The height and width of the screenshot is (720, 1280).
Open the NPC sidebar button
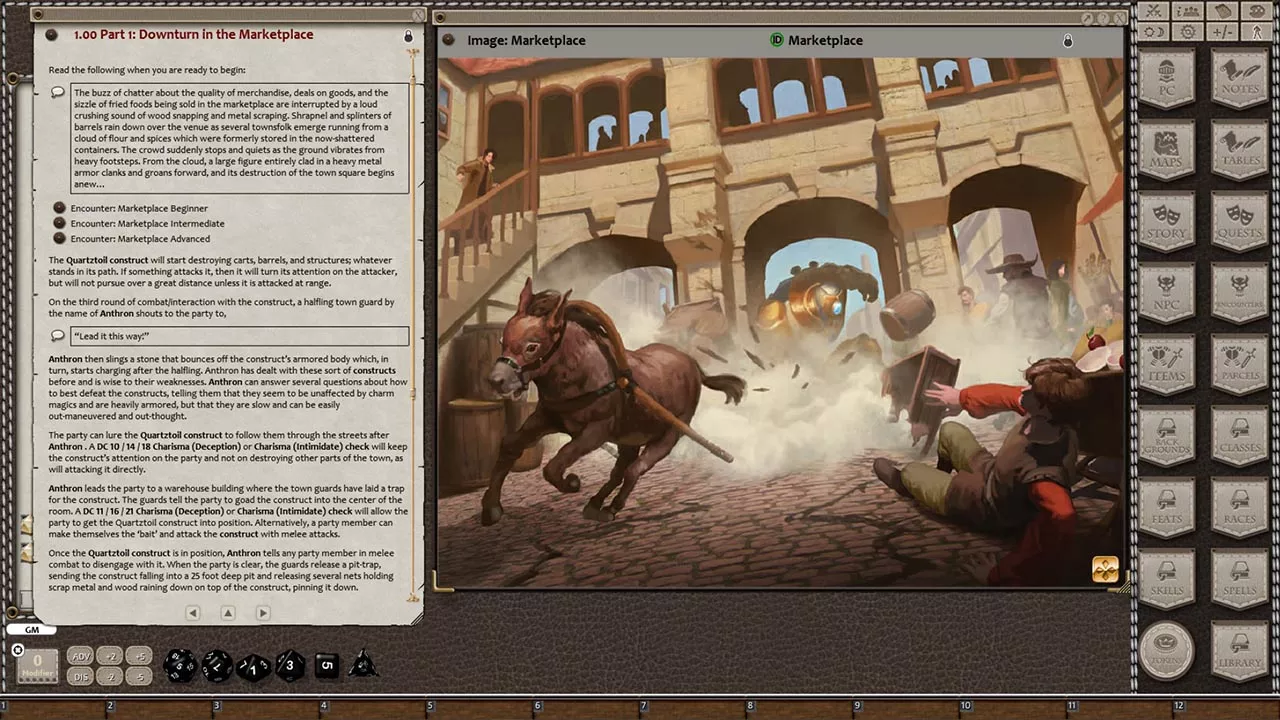[x=1166, y=293]
